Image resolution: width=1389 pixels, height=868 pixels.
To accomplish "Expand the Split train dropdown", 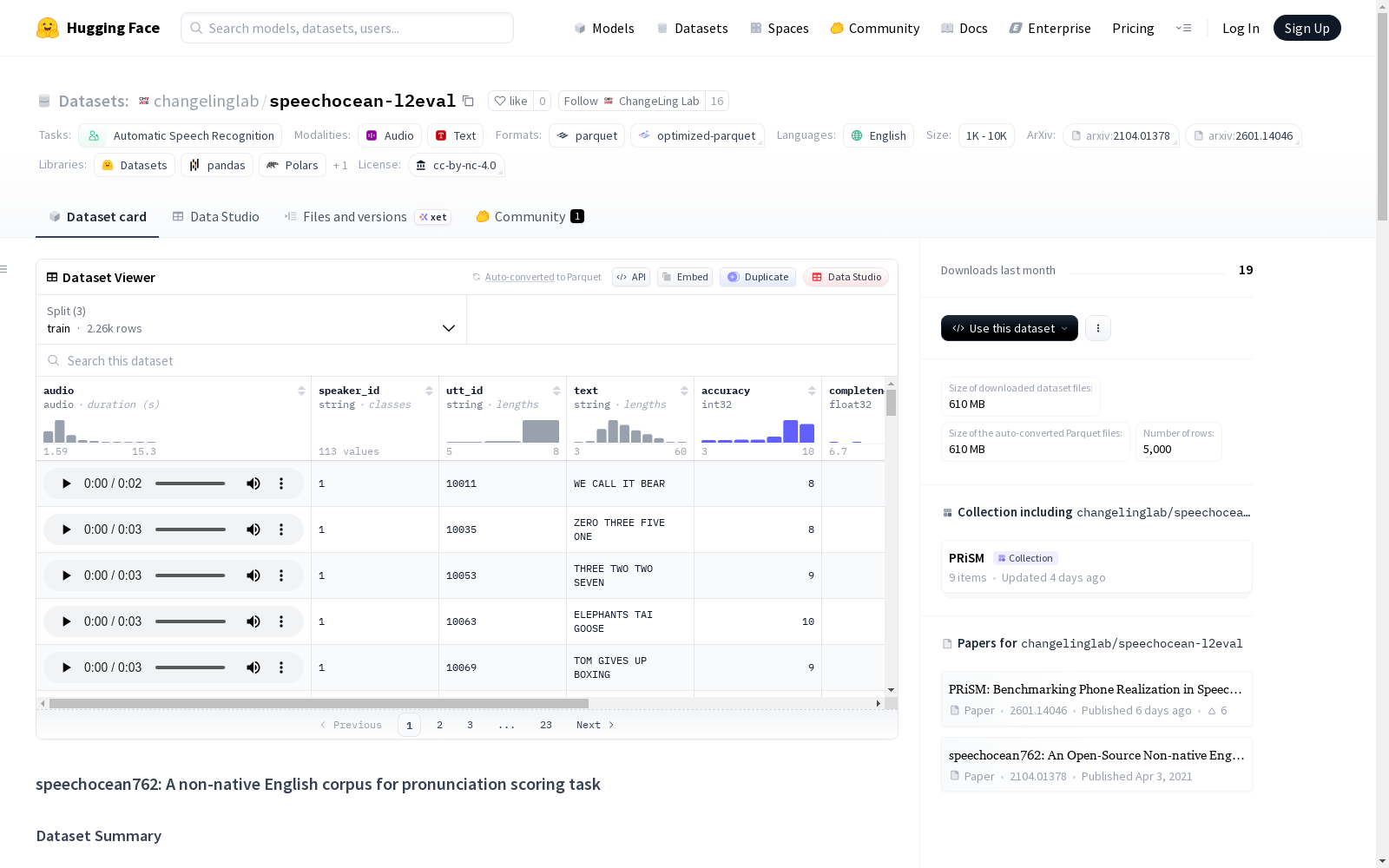I will [x=252, y=319].
